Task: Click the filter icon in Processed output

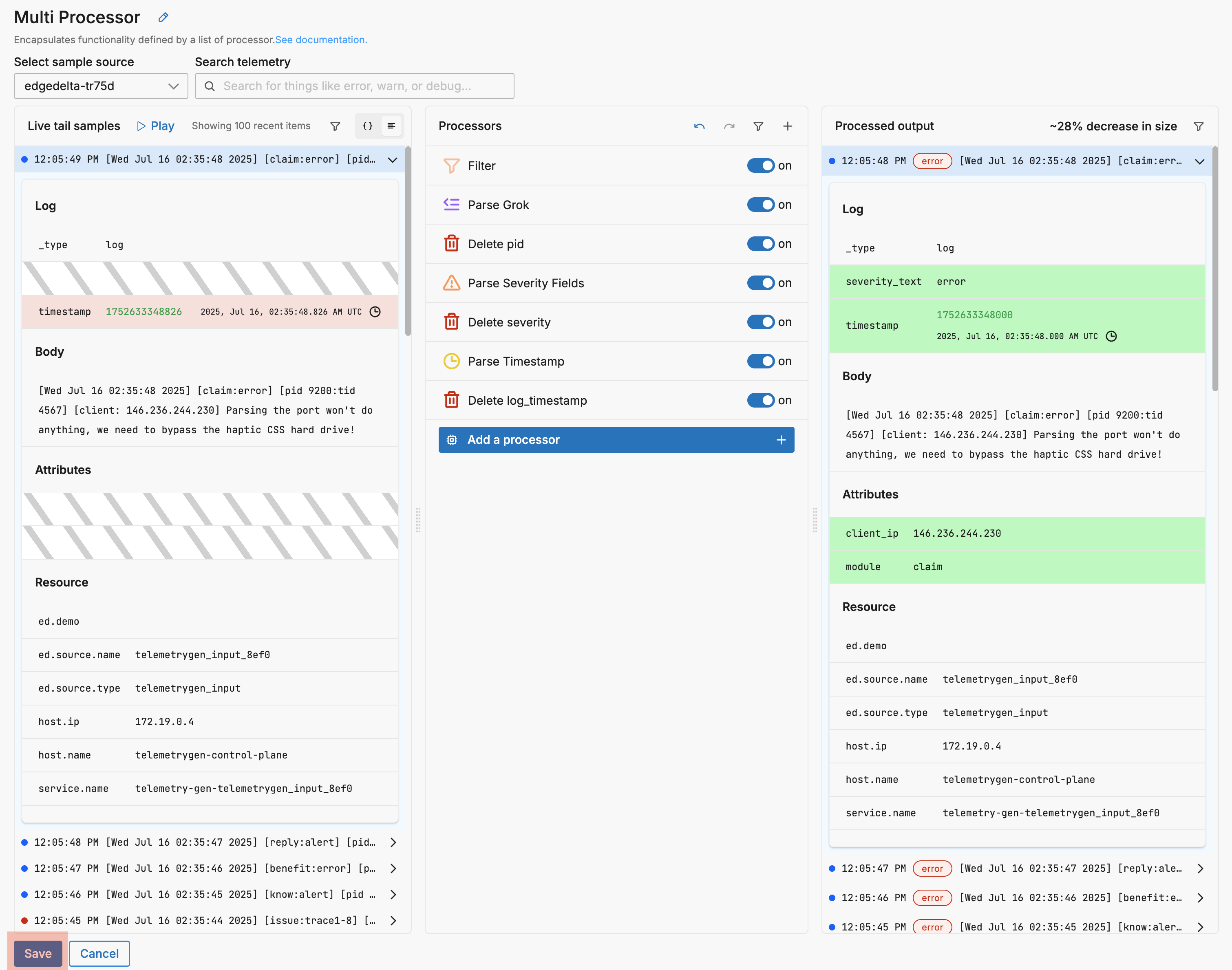Action: [x=1199, y=126]
